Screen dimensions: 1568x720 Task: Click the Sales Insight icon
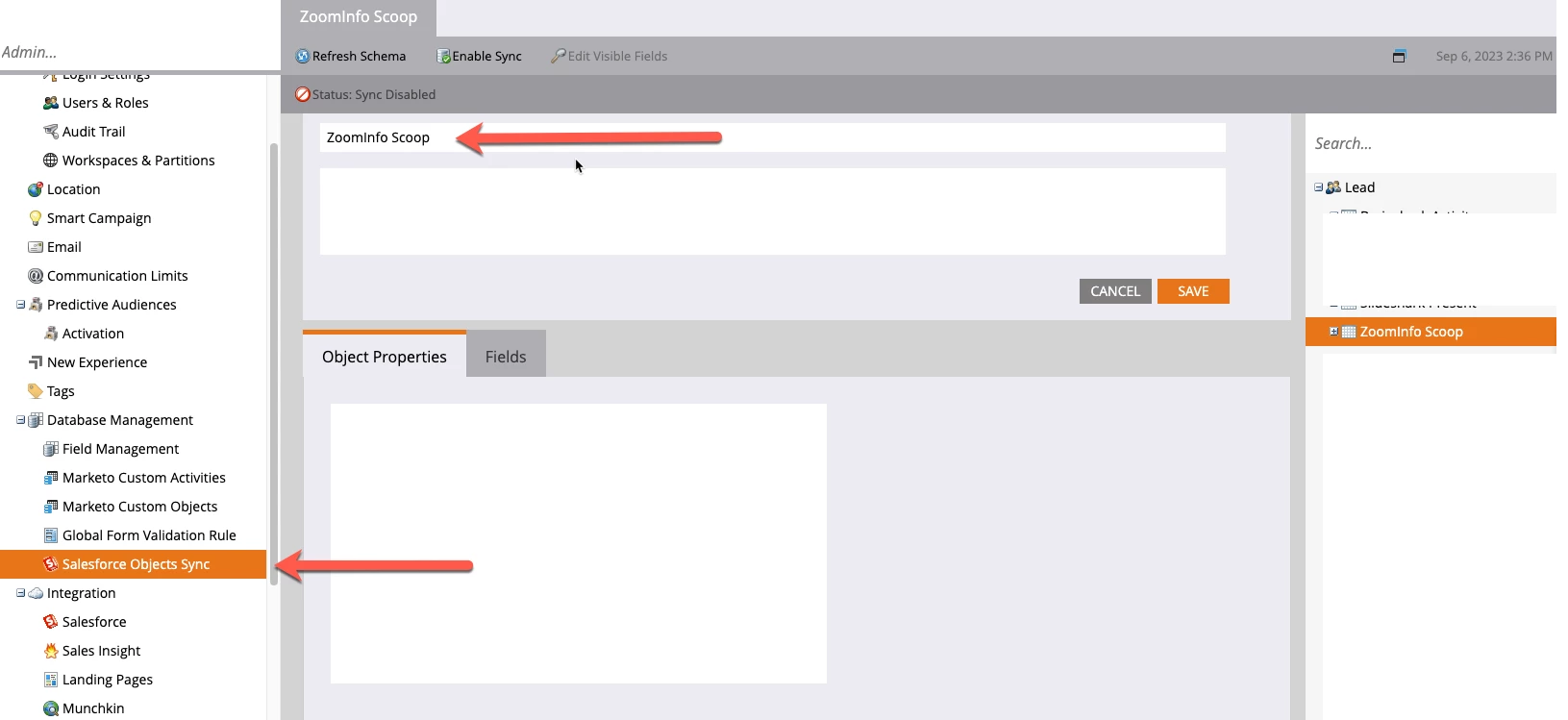(51, 651)
